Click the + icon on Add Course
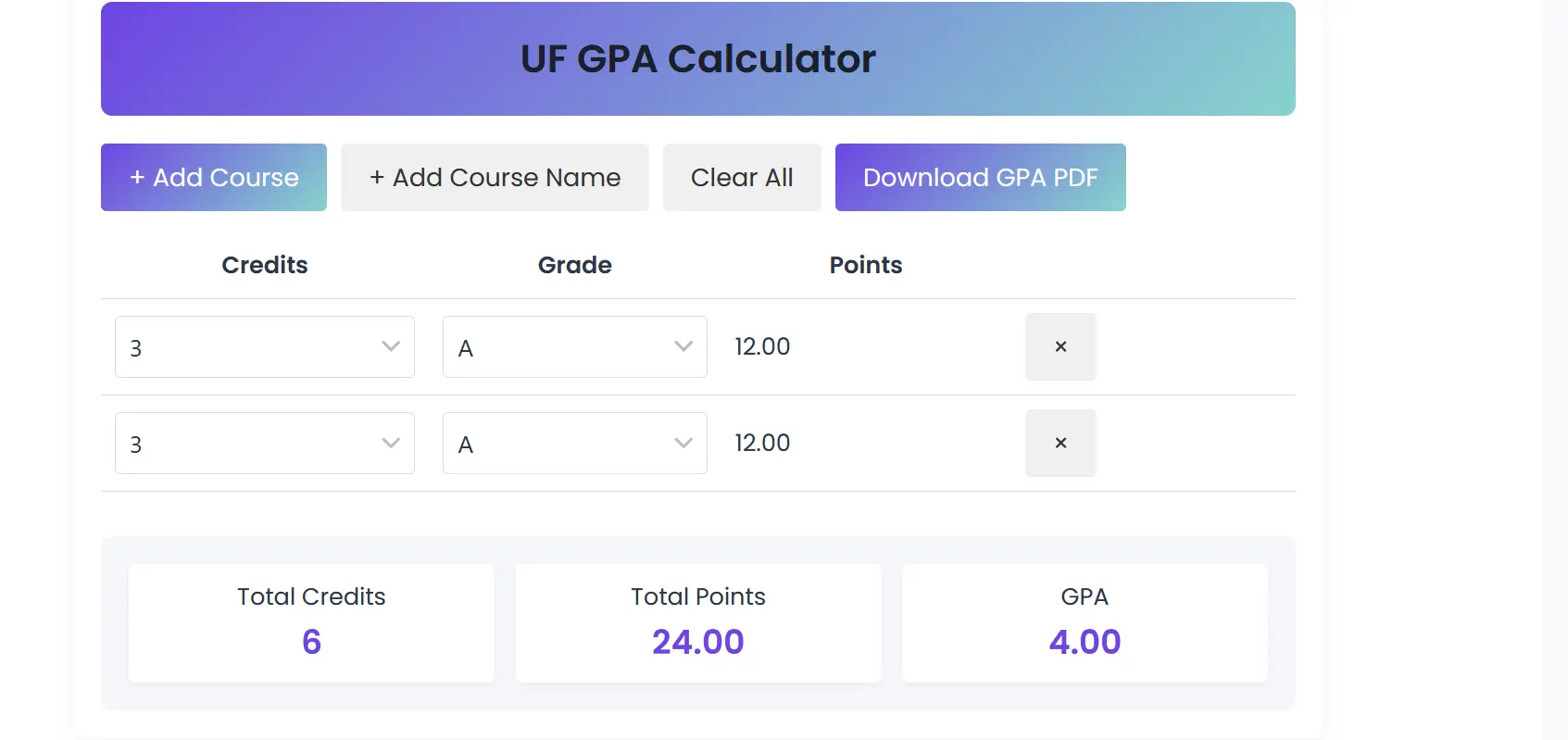 [x=137, y=177]
